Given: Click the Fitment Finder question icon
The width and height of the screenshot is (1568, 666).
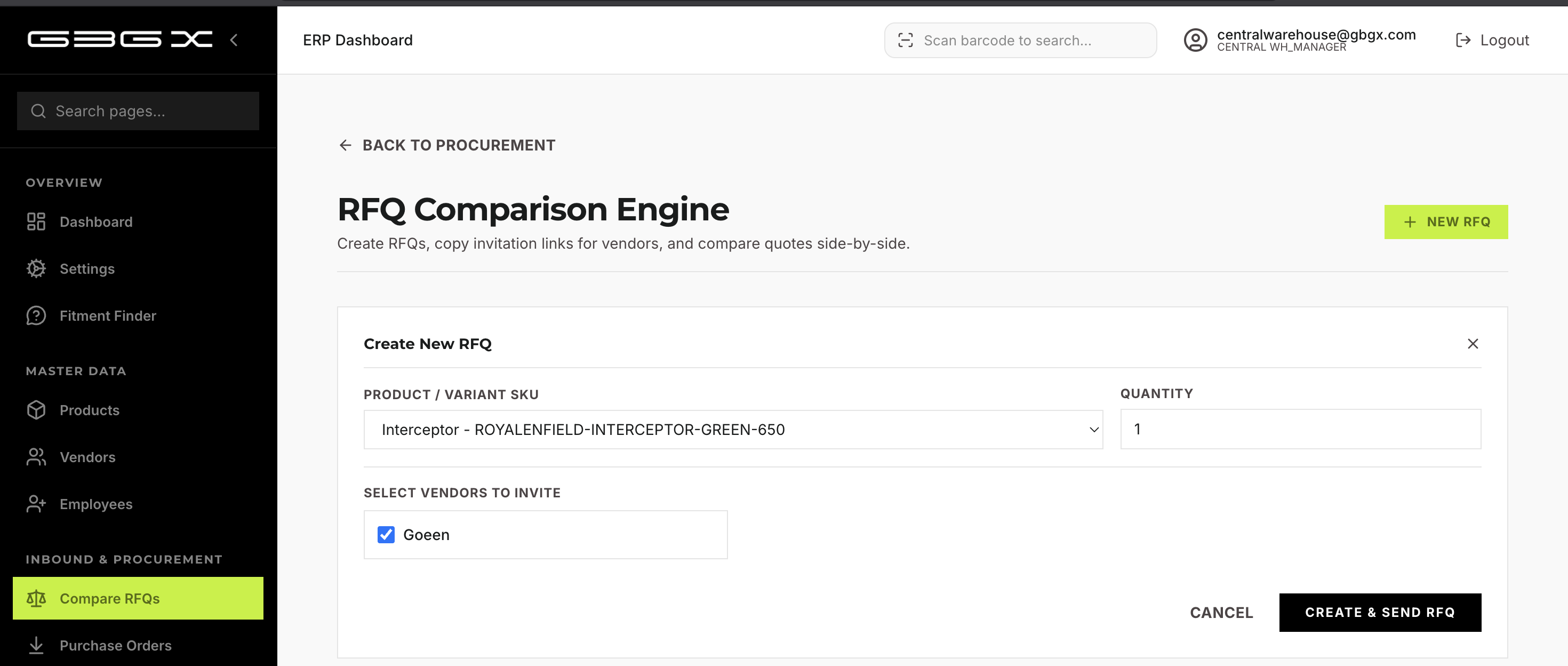Looking at the screenshot, I should pos(36,315).
